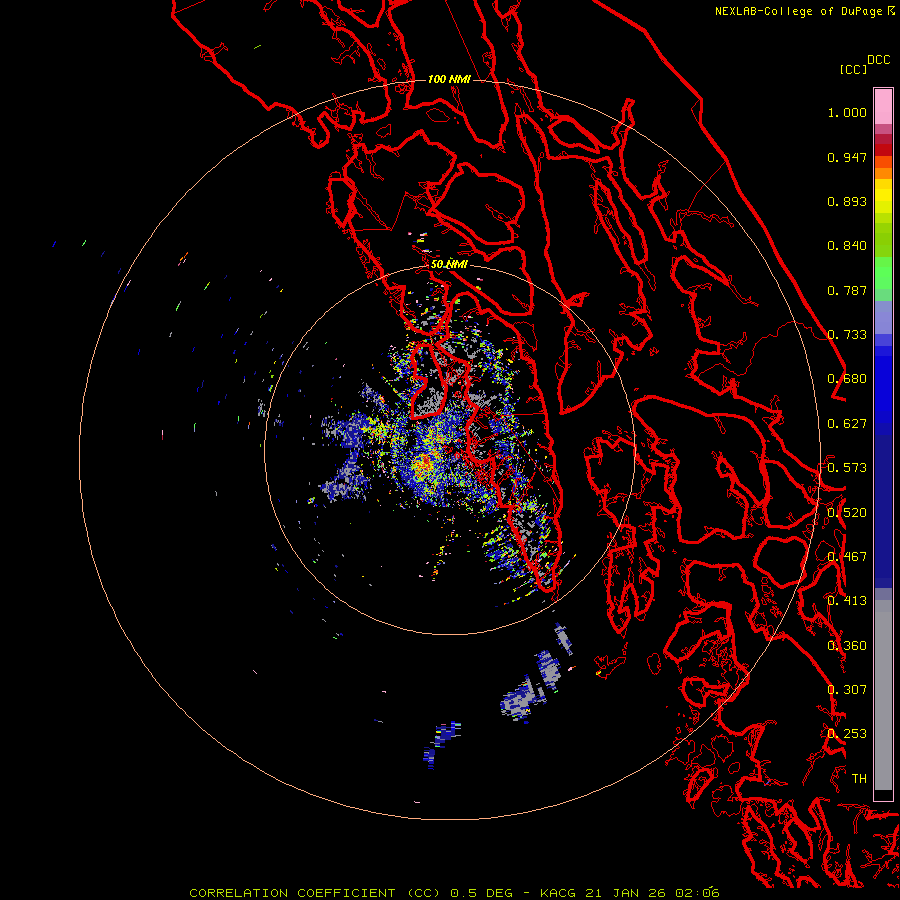Click the 0.627 value on the color scale

tap(847, 424)
